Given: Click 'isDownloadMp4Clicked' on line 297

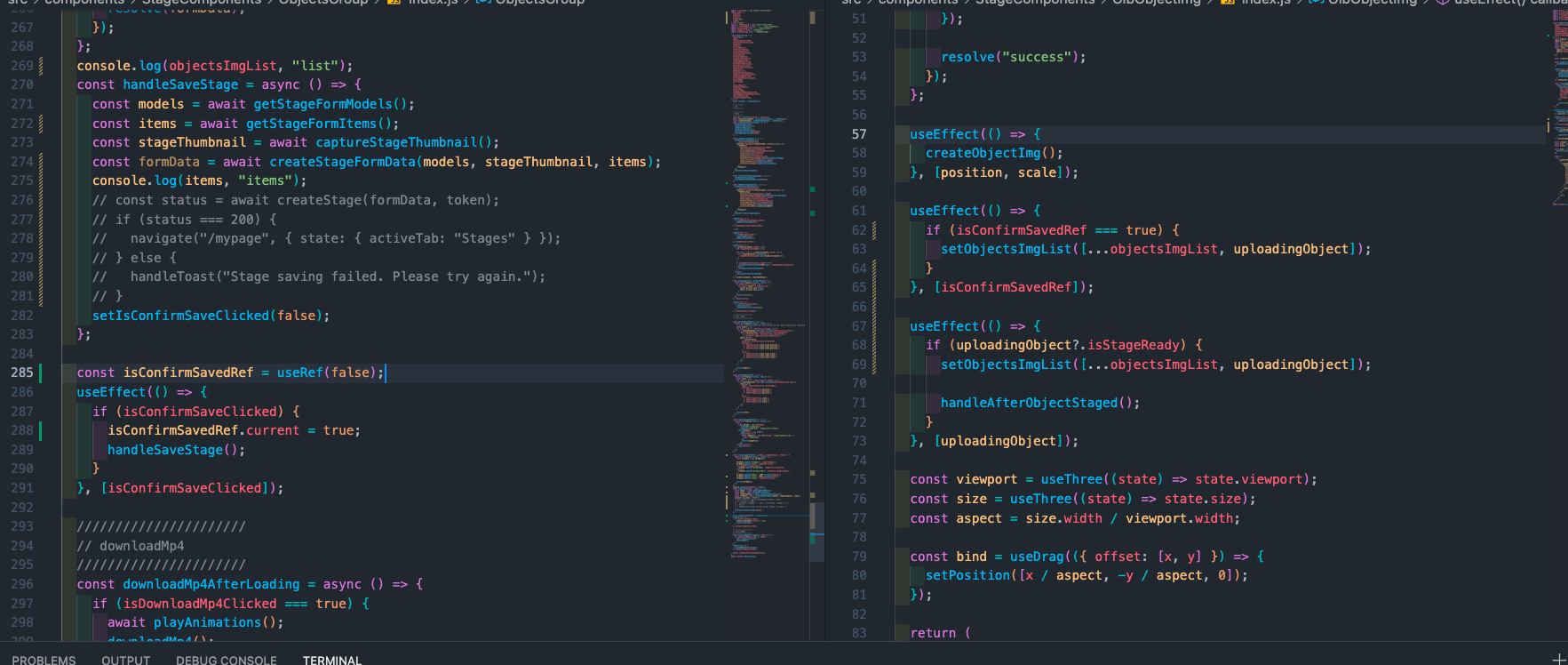Looking at the screenshot, I should (x=200, y=604).
